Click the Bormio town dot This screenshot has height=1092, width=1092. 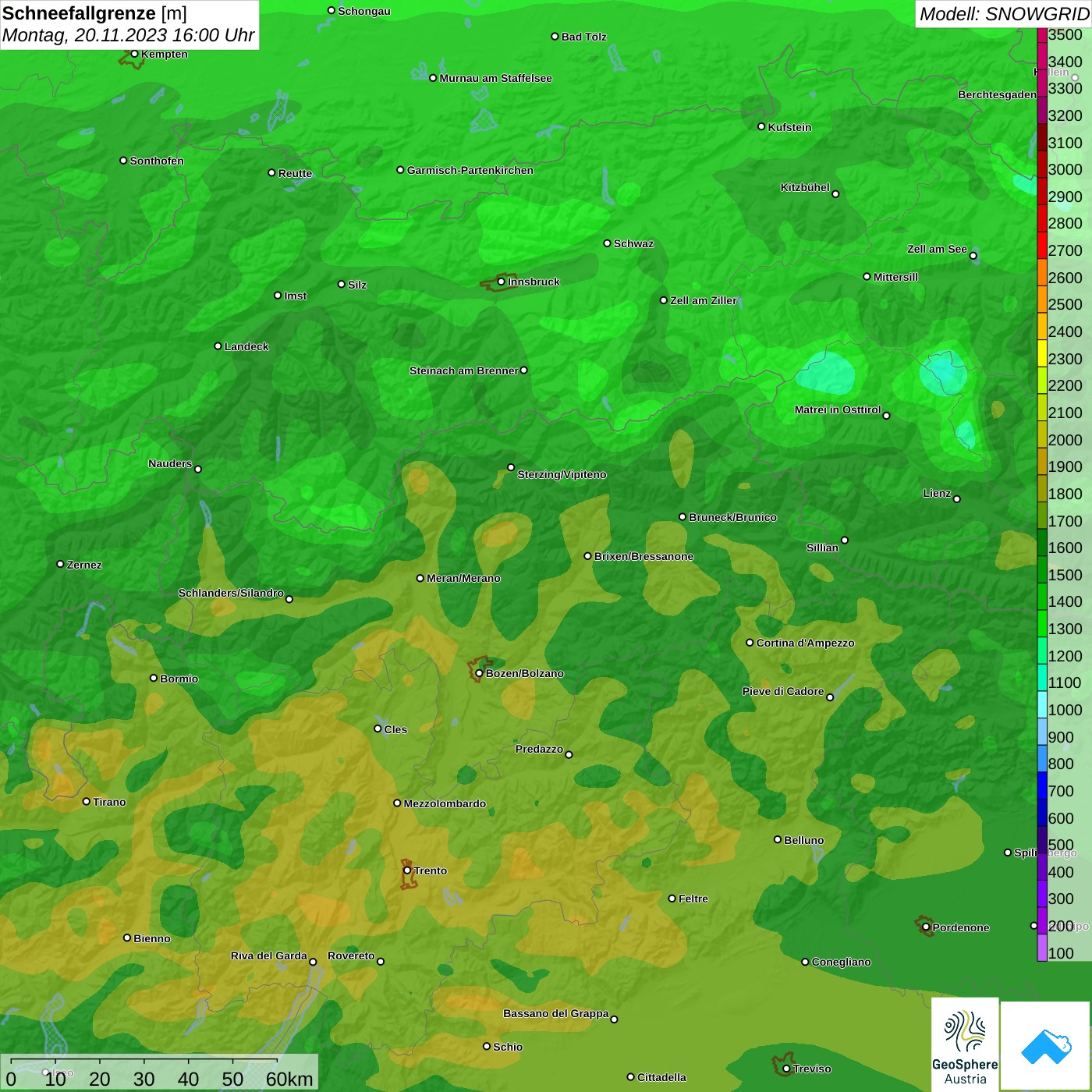coord(154,678)
